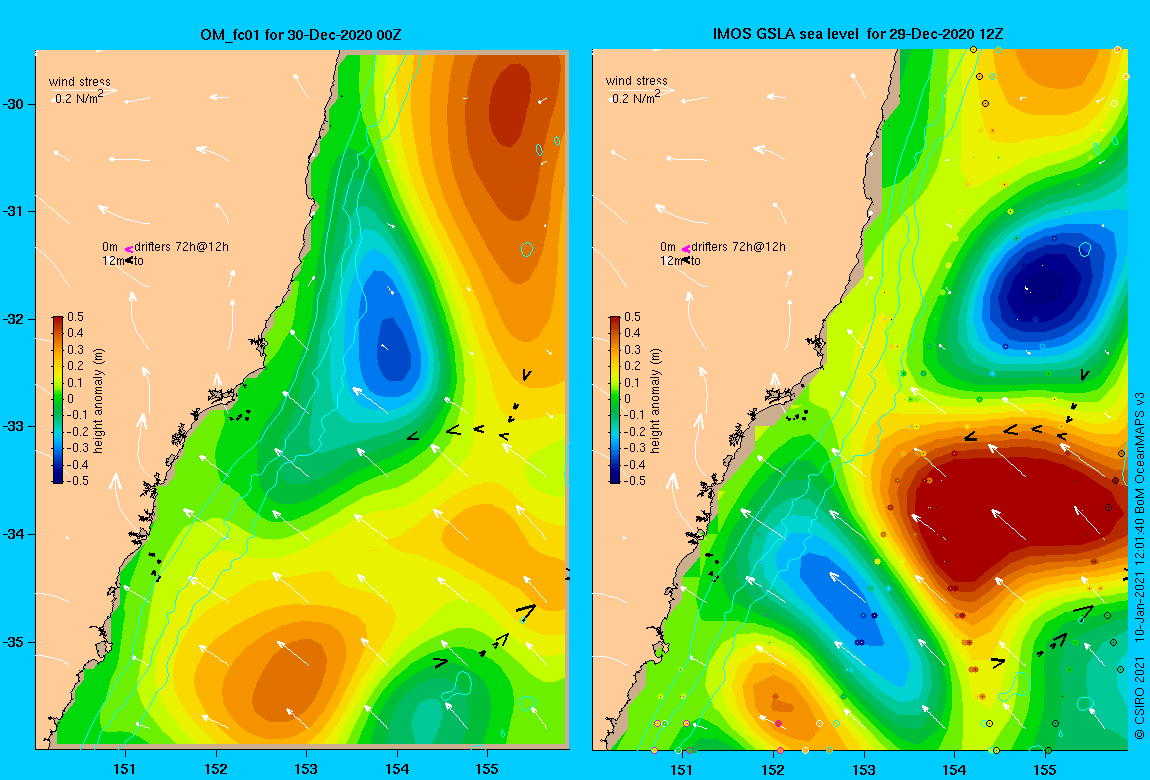
Task: Click the -31 latitude axis label
Action: coord(14,212)
